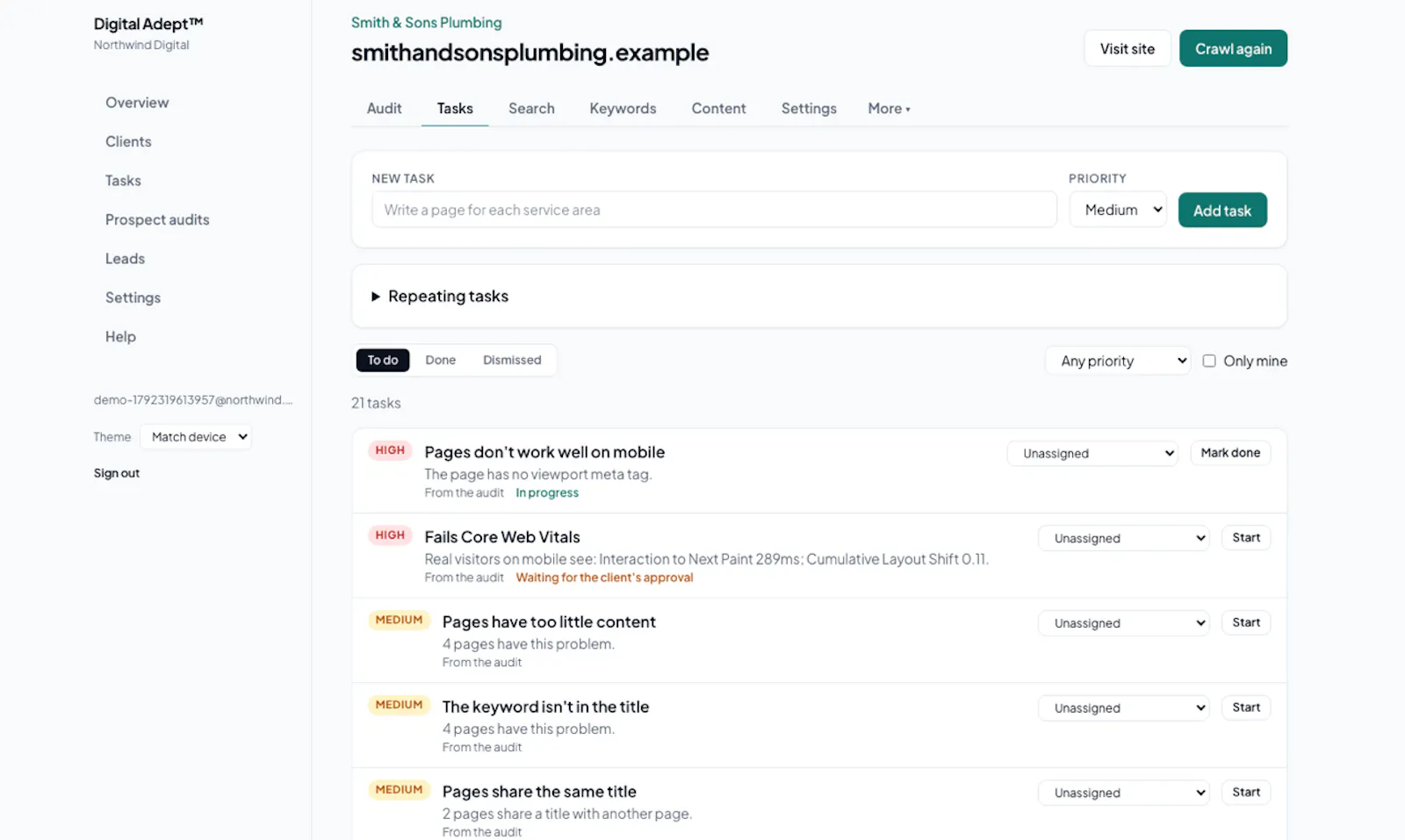Screen dimensions: 1405x840
Task: Switch to the Audit tab
Action: click(x=385, y=109)
